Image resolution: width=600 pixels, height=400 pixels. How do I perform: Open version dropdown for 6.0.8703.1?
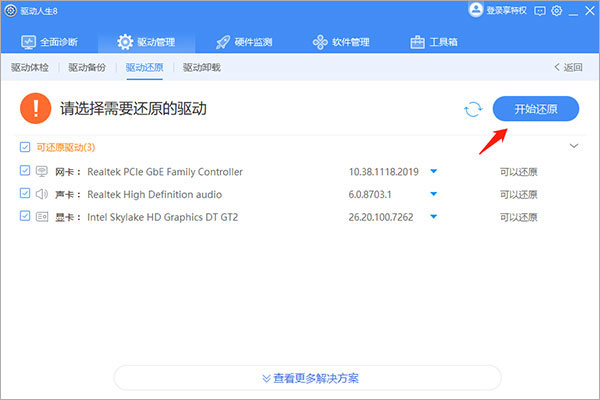[x=434, y=194]
